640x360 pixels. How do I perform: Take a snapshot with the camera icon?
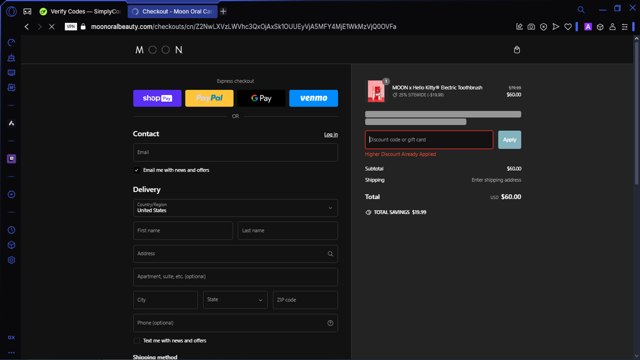pyautogui.click(x=531, y=27)
